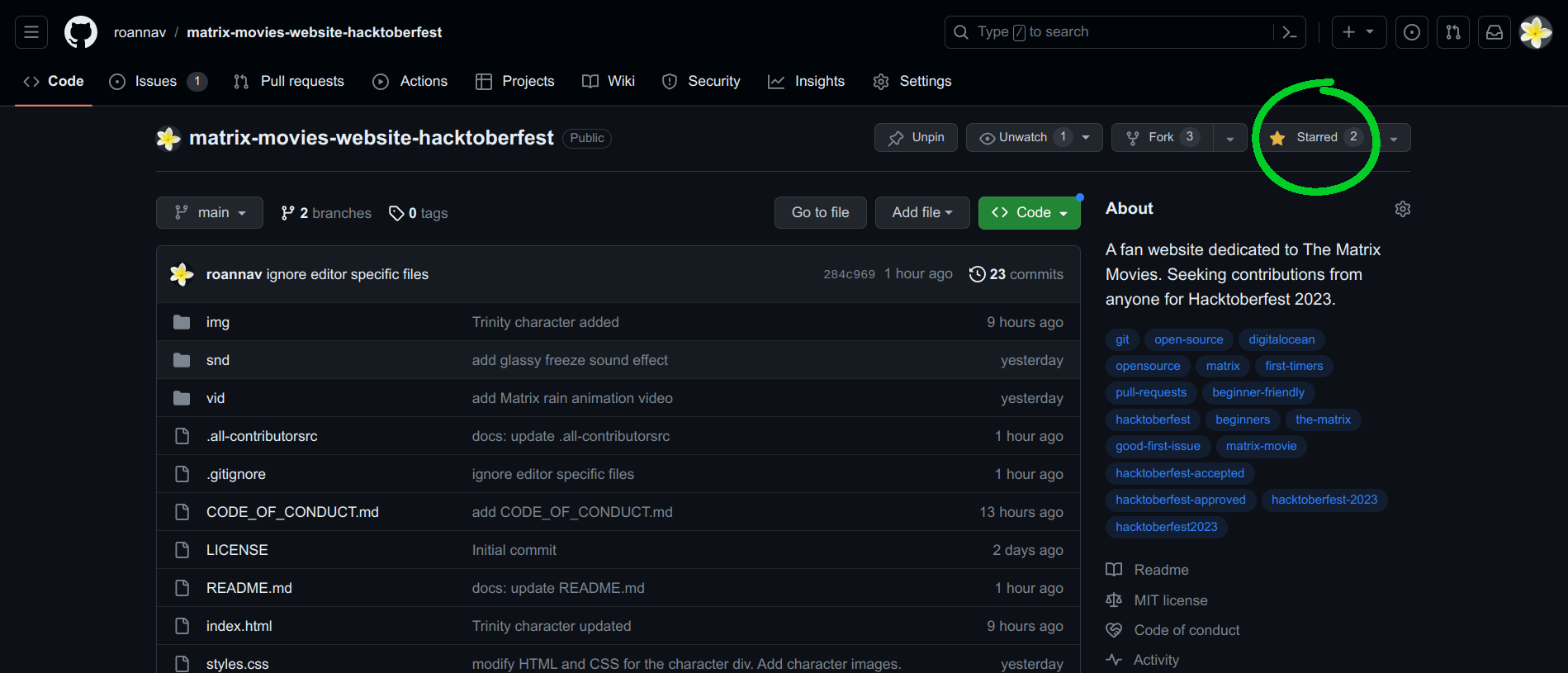This screenshot has width=1568, height=673.
Task: Open the notifications inbox icon
Action: point(1495,32)
